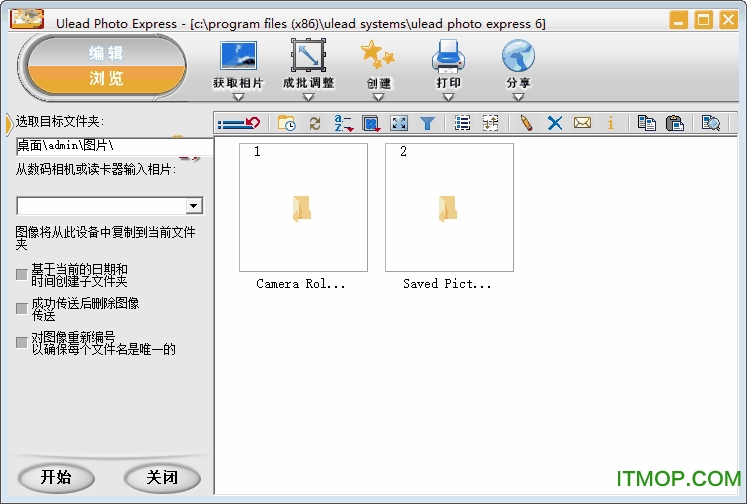Click the Camera Rol... folder name

tap(300, 284)
